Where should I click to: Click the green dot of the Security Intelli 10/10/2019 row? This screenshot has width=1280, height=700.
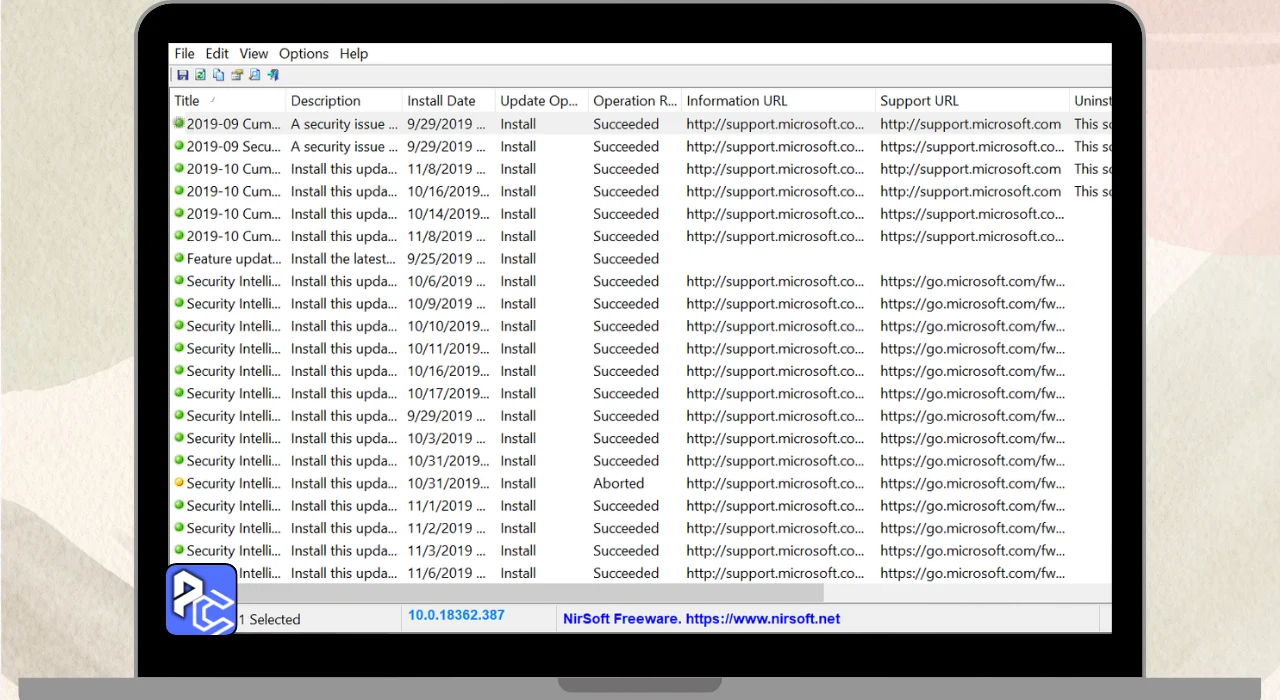179,325
